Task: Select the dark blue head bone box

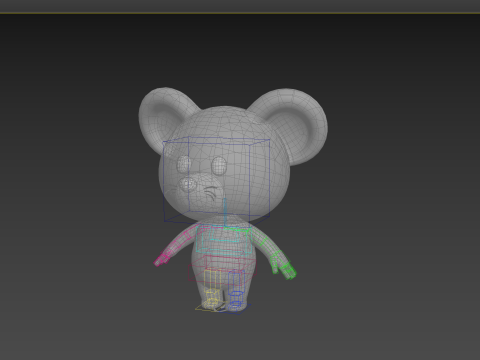Action: [216, 180]
